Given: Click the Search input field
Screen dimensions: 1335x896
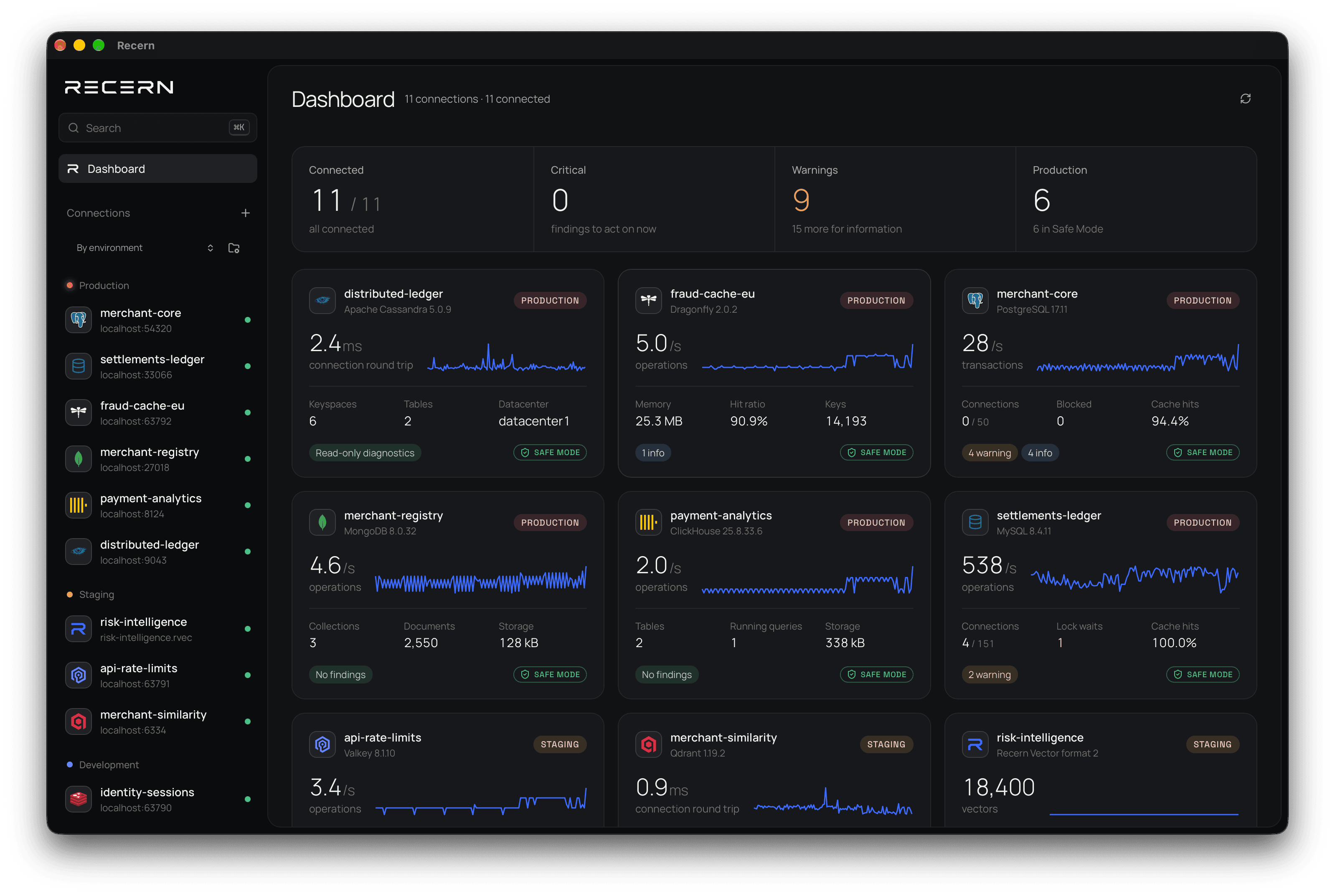Looking at the screenshot, I should [158, 128].
